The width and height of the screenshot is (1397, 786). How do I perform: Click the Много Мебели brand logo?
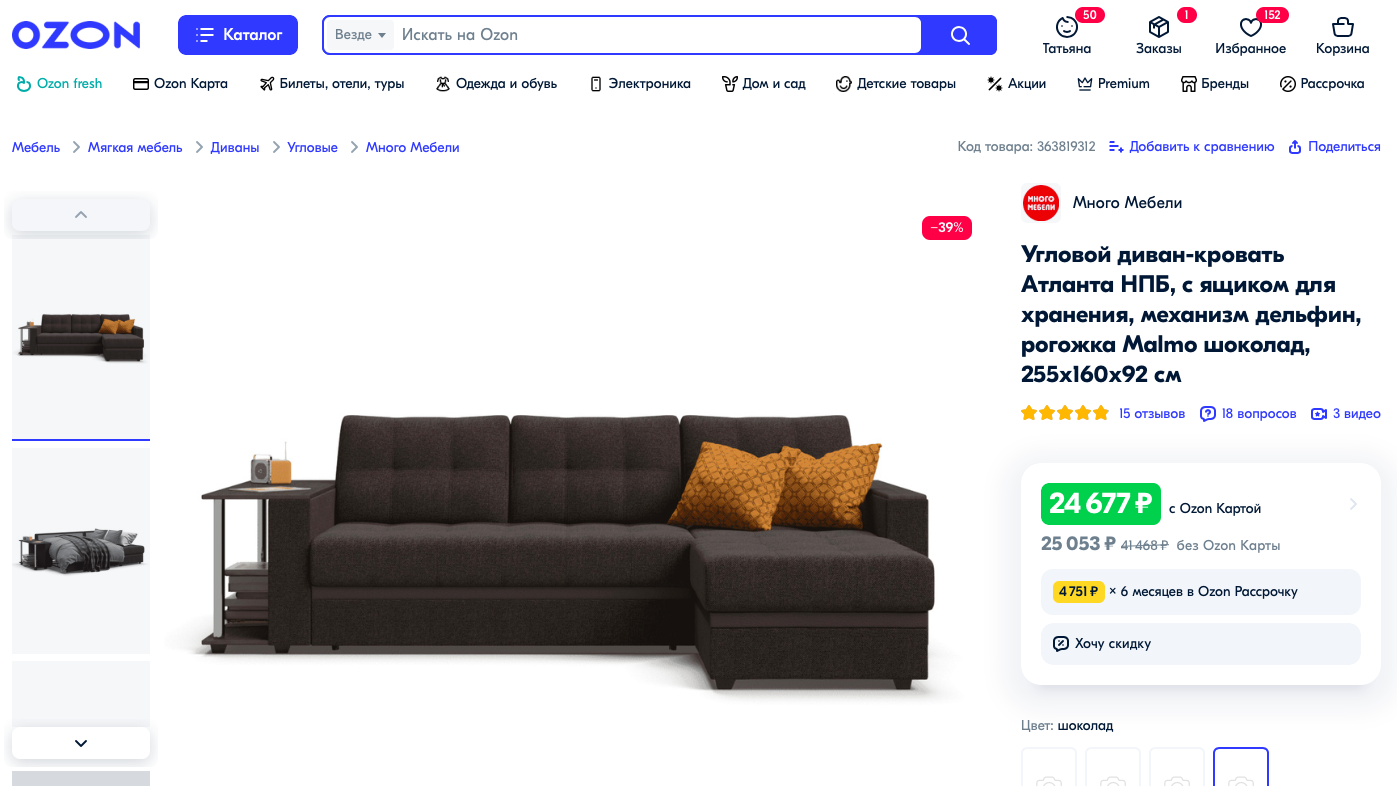(x=1040, y=203)
